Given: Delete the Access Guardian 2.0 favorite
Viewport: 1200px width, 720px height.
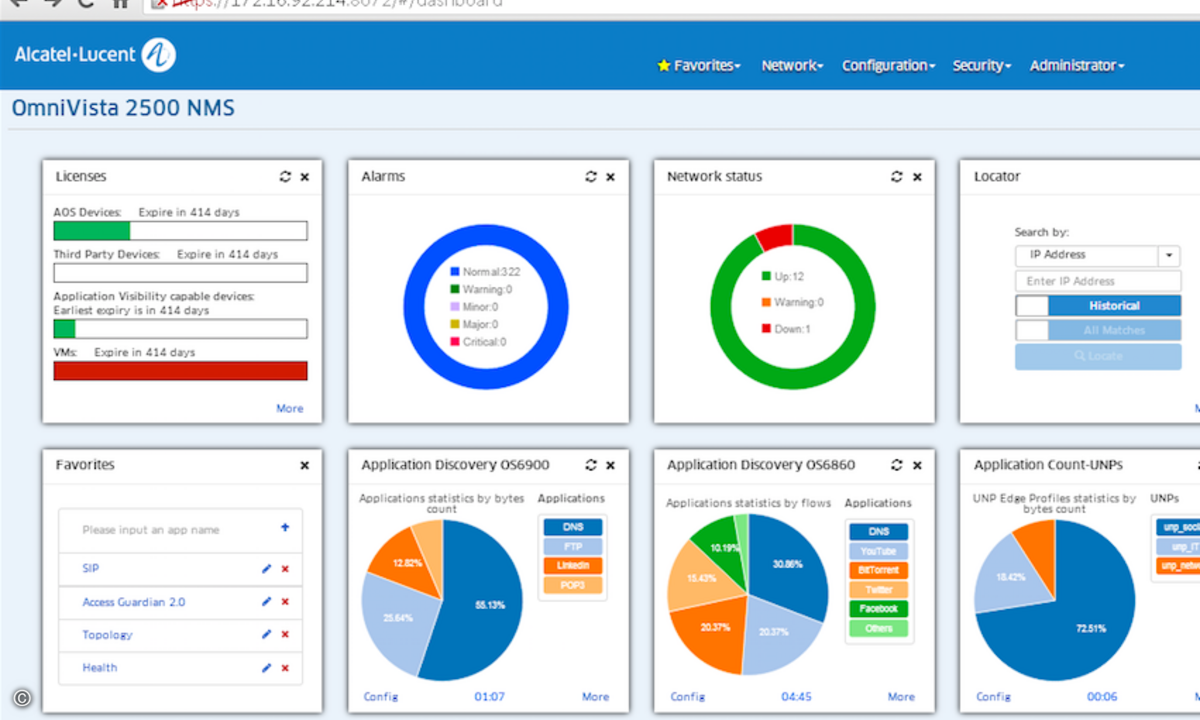Looking at the screenshot, I should click(285, 602).
